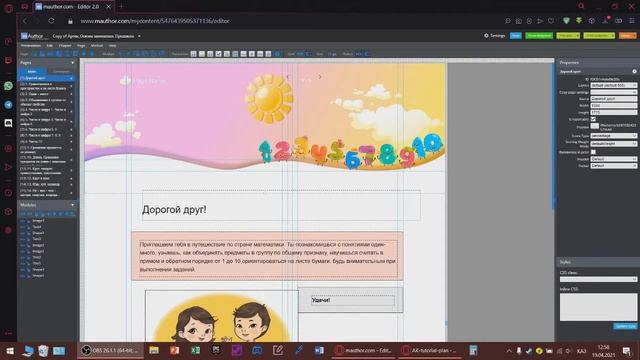
Task: Toggle the Randomize in print checkbox
Action: [593, 152]
